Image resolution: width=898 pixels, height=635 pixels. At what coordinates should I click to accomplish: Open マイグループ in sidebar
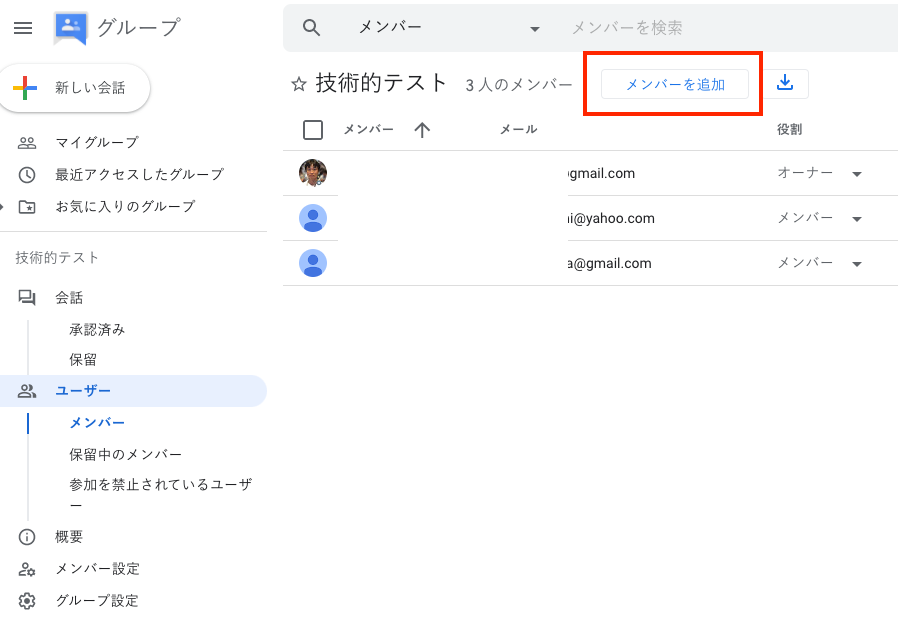97,143
